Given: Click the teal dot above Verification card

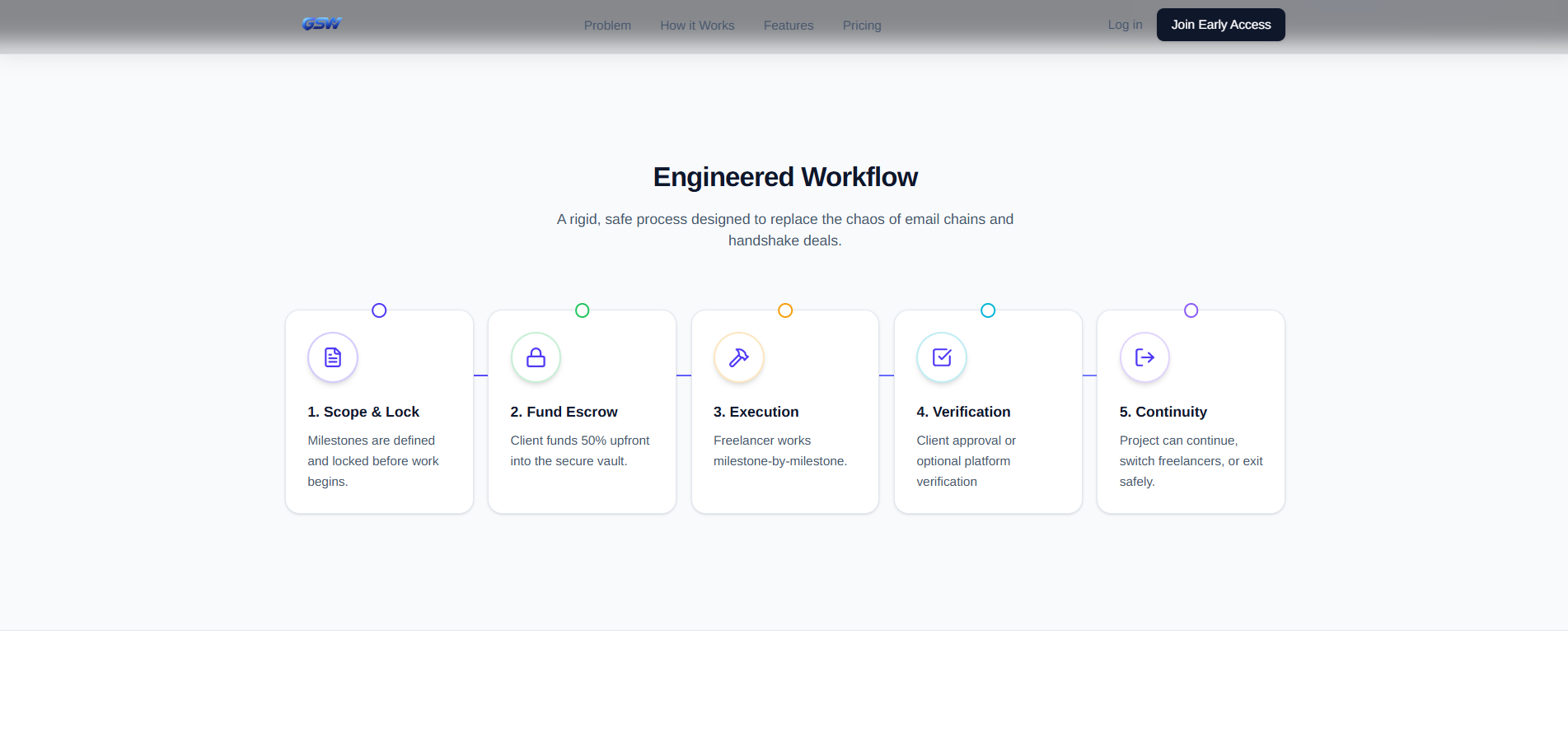Looking at the screenshot, I should pyautogui.click(x=988, y=310).
